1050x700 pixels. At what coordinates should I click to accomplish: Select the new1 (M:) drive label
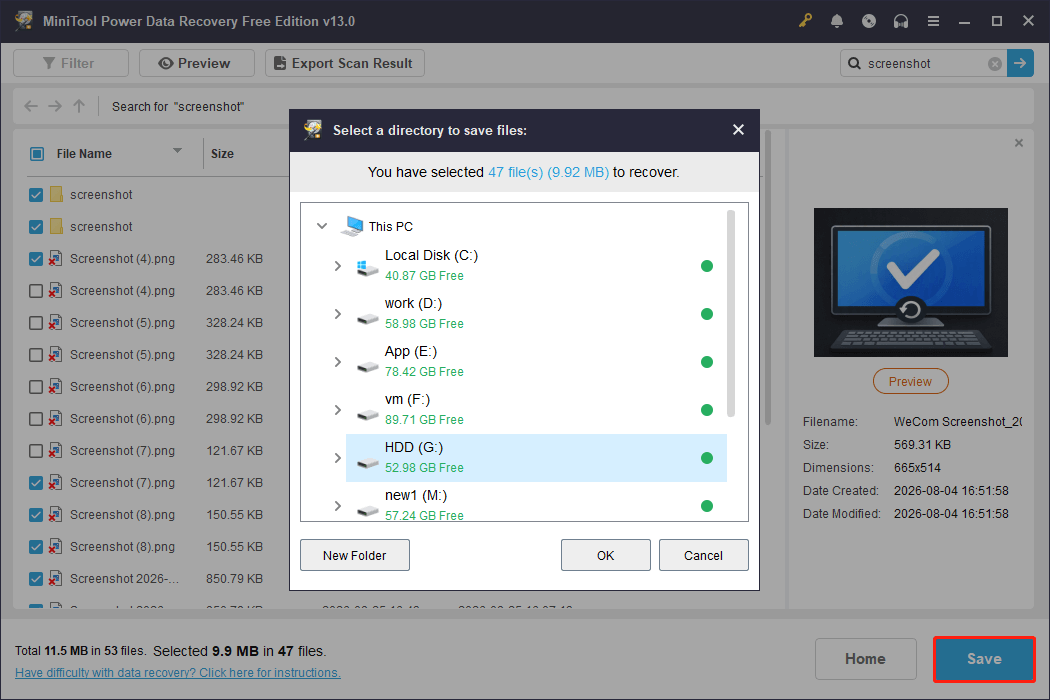[x=416, y=496]
